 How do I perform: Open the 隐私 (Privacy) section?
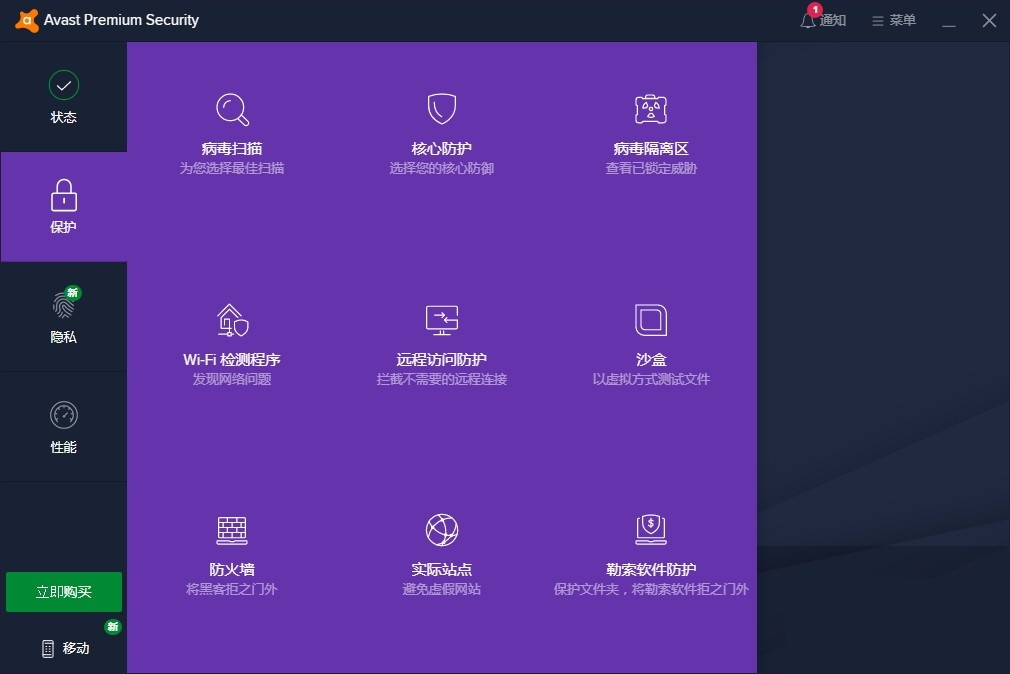[63, 317]
